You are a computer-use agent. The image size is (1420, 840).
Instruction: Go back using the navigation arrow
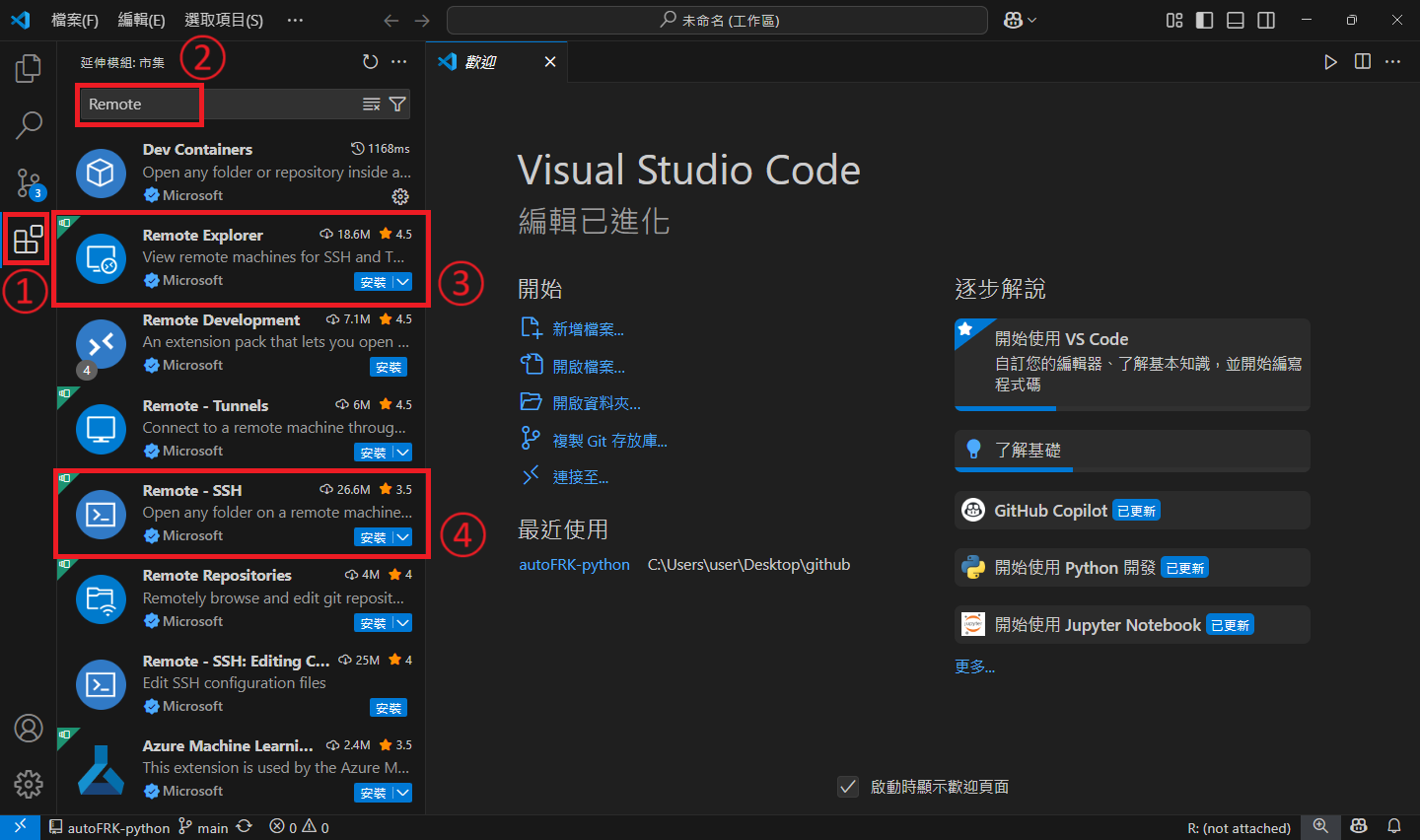point(391,21)
